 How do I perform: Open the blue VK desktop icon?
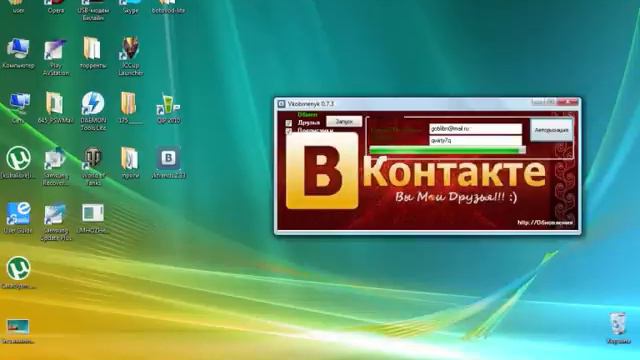(168, 162)
